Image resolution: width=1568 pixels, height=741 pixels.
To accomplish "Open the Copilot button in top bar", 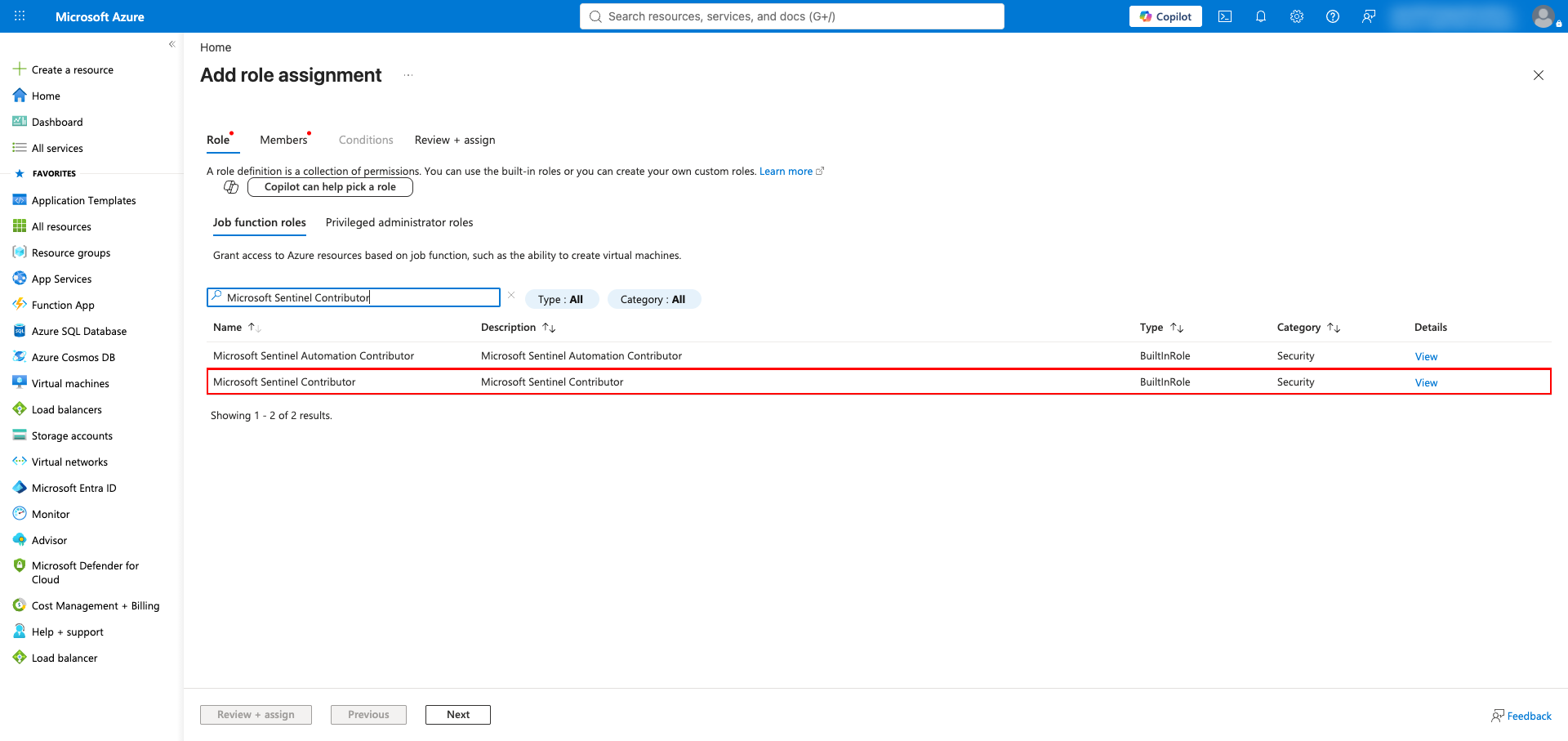I will tap(1165, 16).
